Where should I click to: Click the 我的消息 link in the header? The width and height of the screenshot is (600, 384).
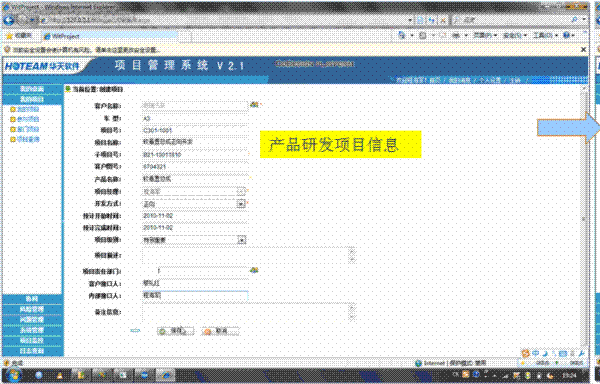tap(459, 80)
